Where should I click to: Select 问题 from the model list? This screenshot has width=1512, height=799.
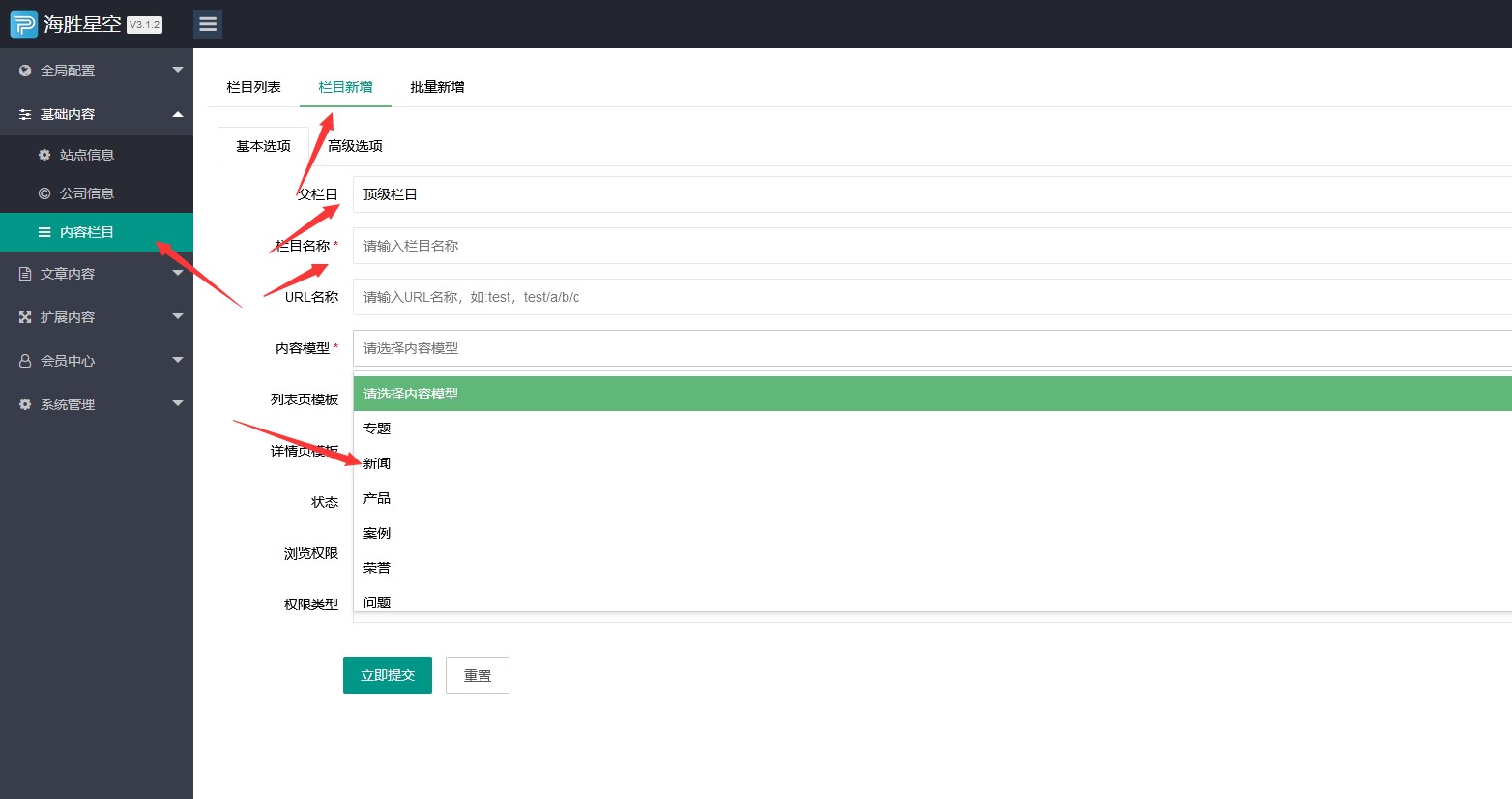pos(932,600)
